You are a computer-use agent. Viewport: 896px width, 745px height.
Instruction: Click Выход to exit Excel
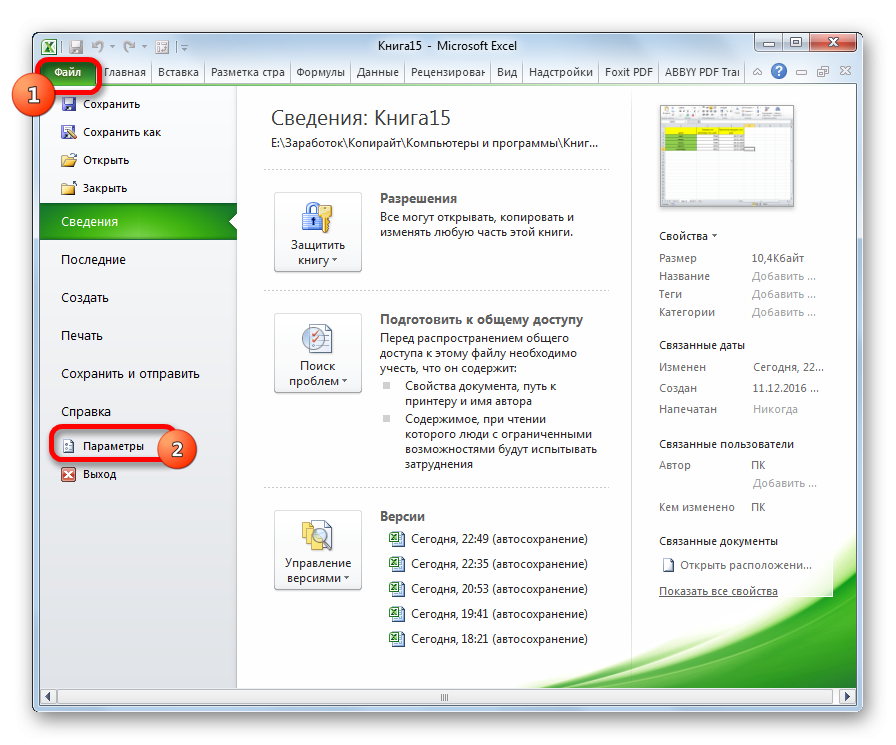[89, 474]
